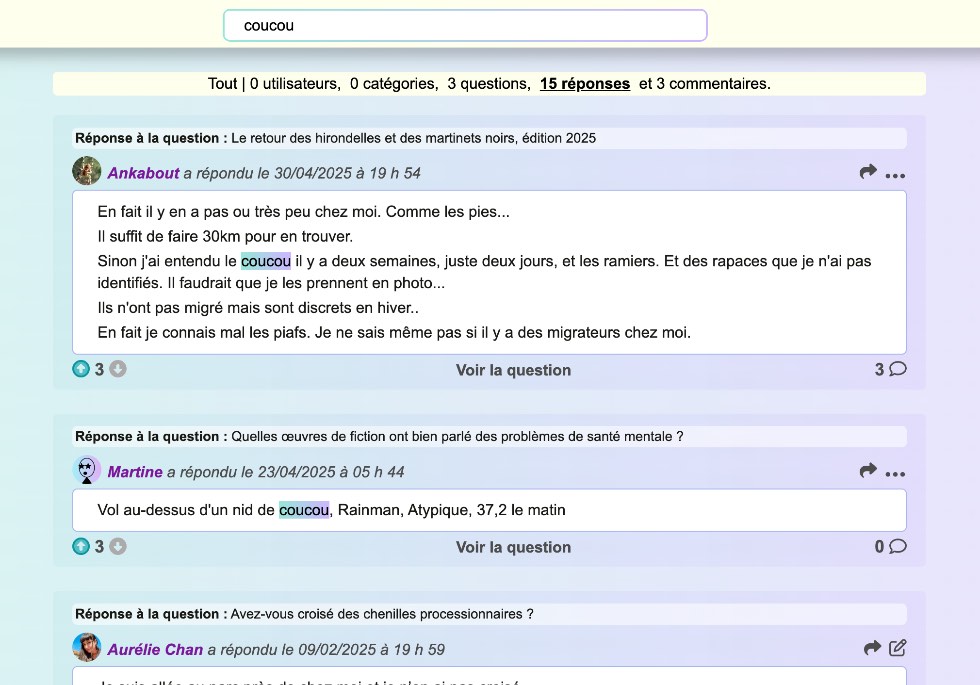The width and height of the screenshot is (980, 685).
Task: Filter results by 3 questions
Action: coord(488,84)
